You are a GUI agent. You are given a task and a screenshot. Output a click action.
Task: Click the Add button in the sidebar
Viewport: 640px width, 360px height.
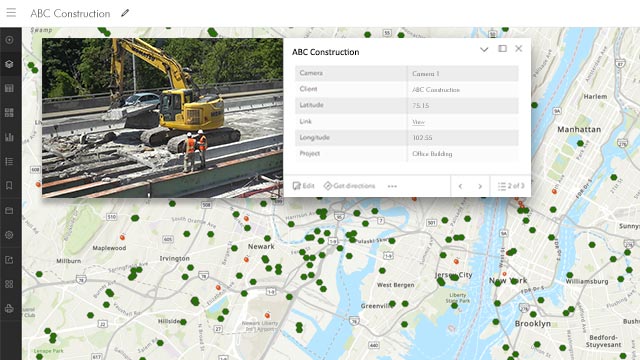click(9, 40)
